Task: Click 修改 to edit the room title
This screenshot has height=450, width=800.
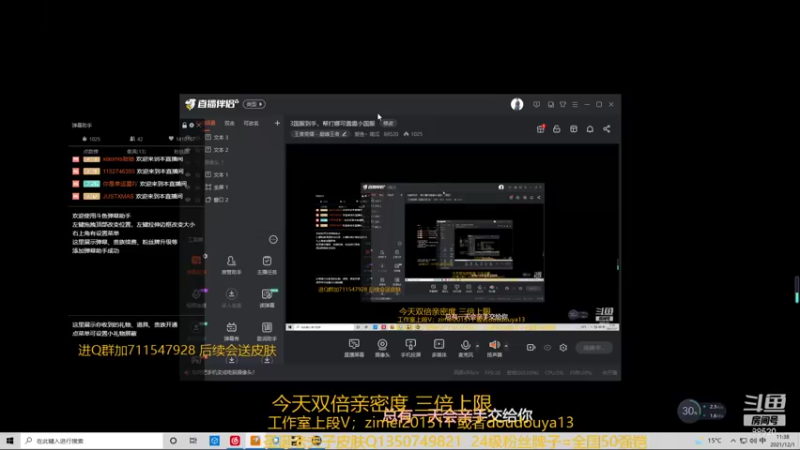Action: [x=388, y=123]
